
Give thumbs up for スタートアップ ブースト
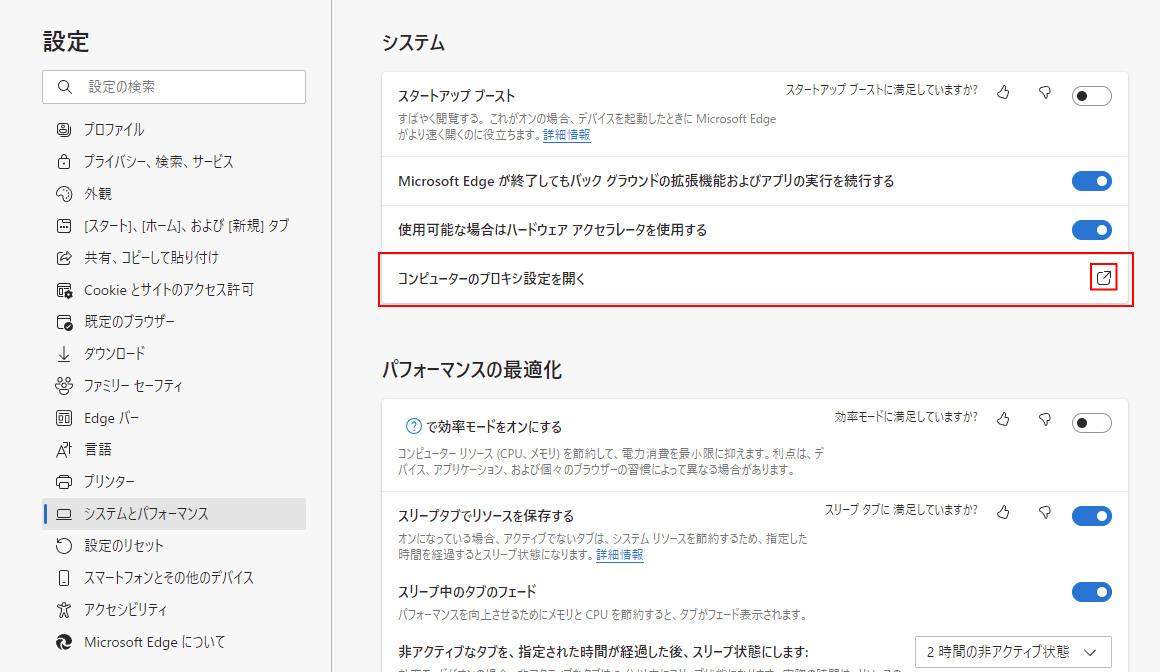click(x=1003, y=92)
